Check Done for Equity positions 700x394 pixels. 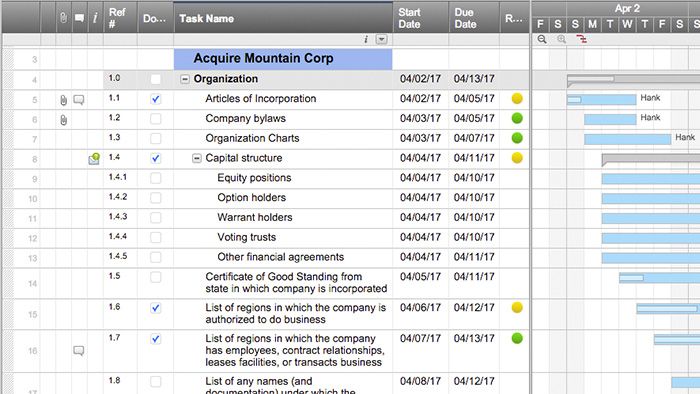(x=155, y=178)
